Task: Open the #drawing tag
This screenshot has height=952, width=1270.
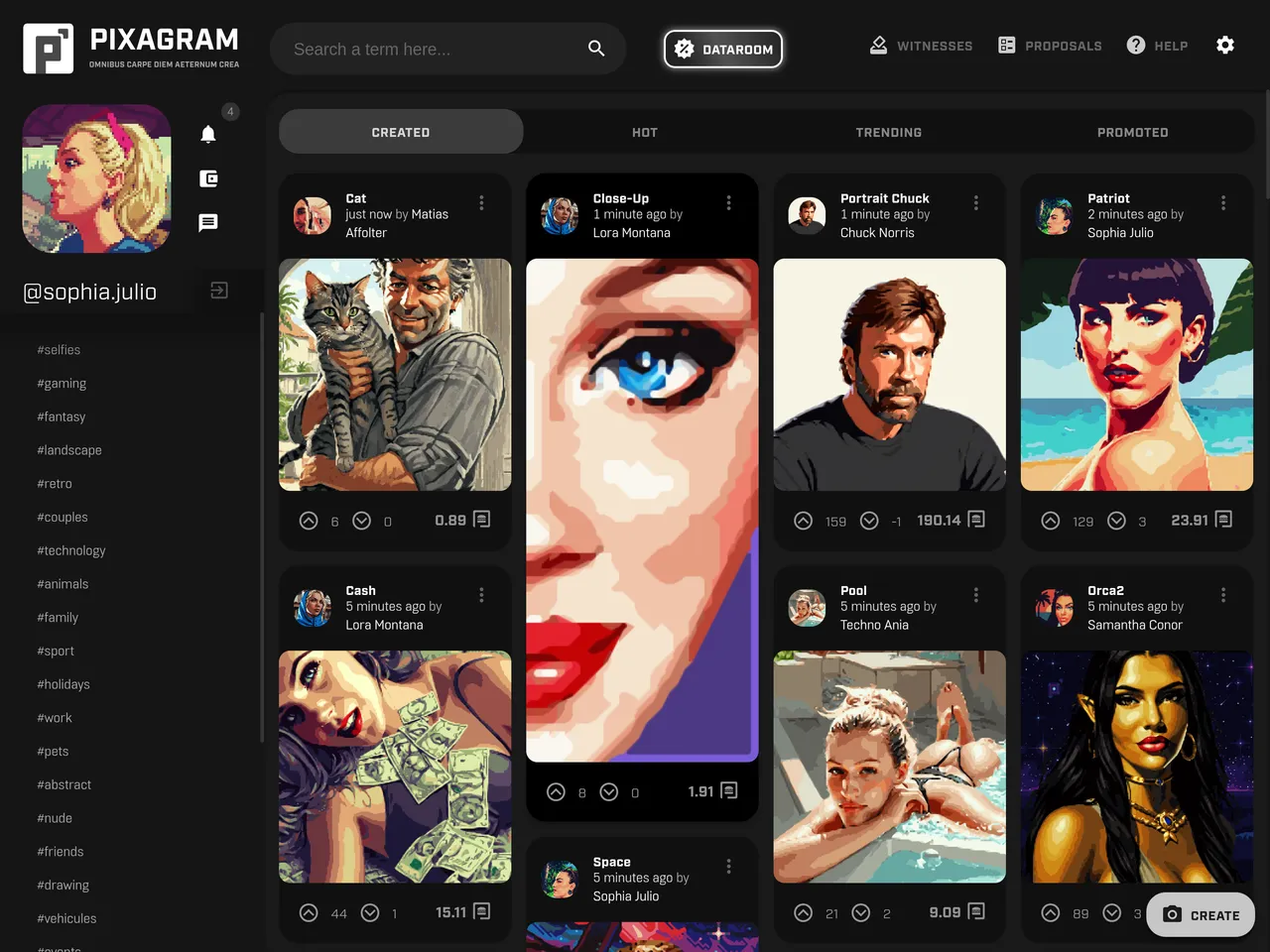Action: (63, 886)
